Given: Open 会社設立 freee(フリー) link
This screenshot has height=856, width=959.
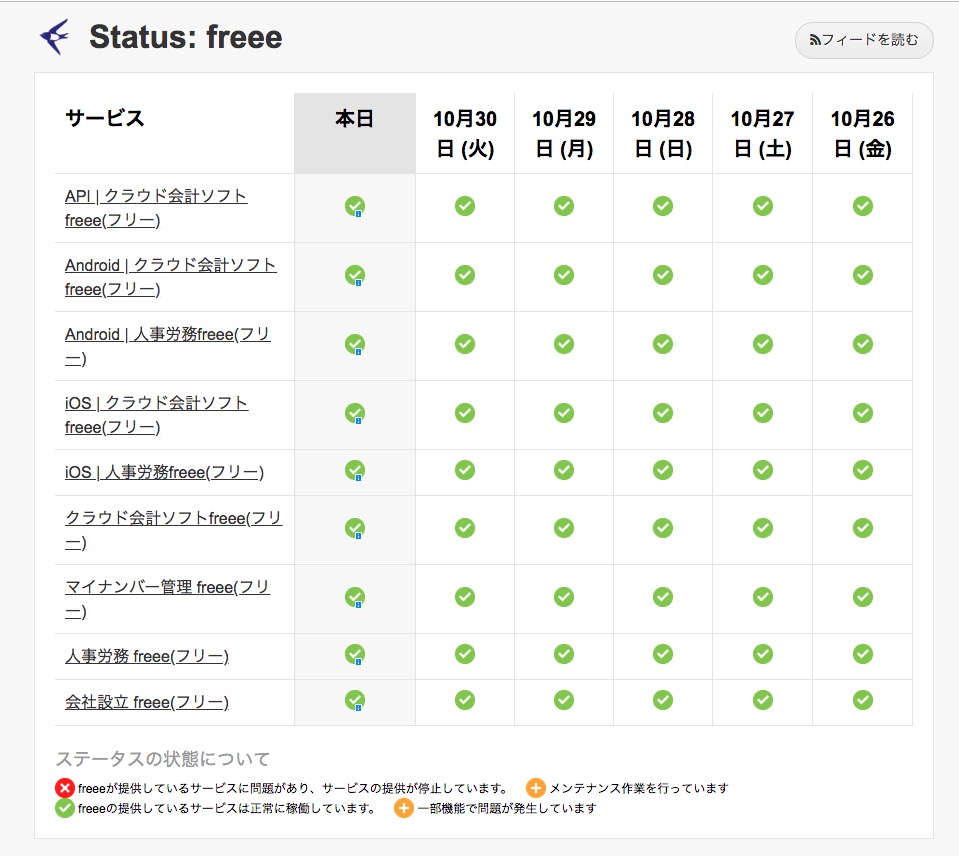Looking at the screenshot, I should [x=147, y=702].
